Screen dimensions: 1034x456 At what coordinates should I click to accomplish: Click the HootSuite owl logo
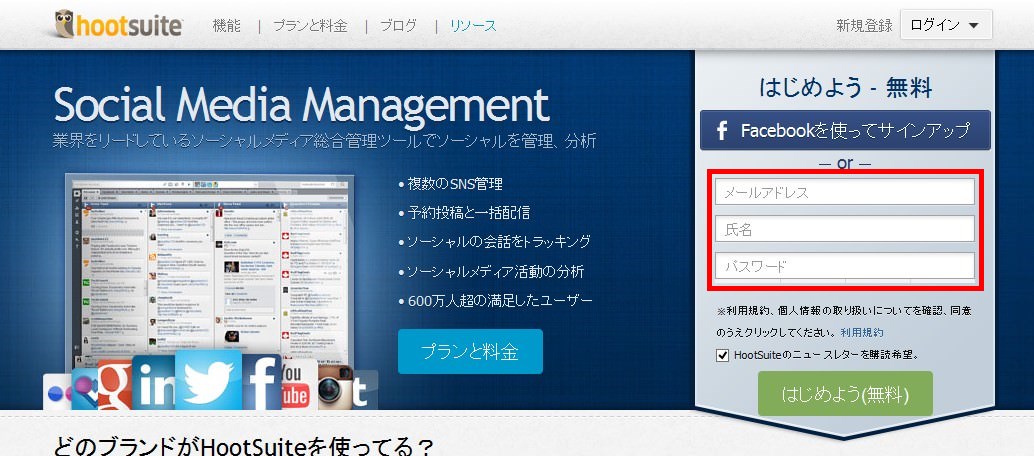(x=119, y=25)
